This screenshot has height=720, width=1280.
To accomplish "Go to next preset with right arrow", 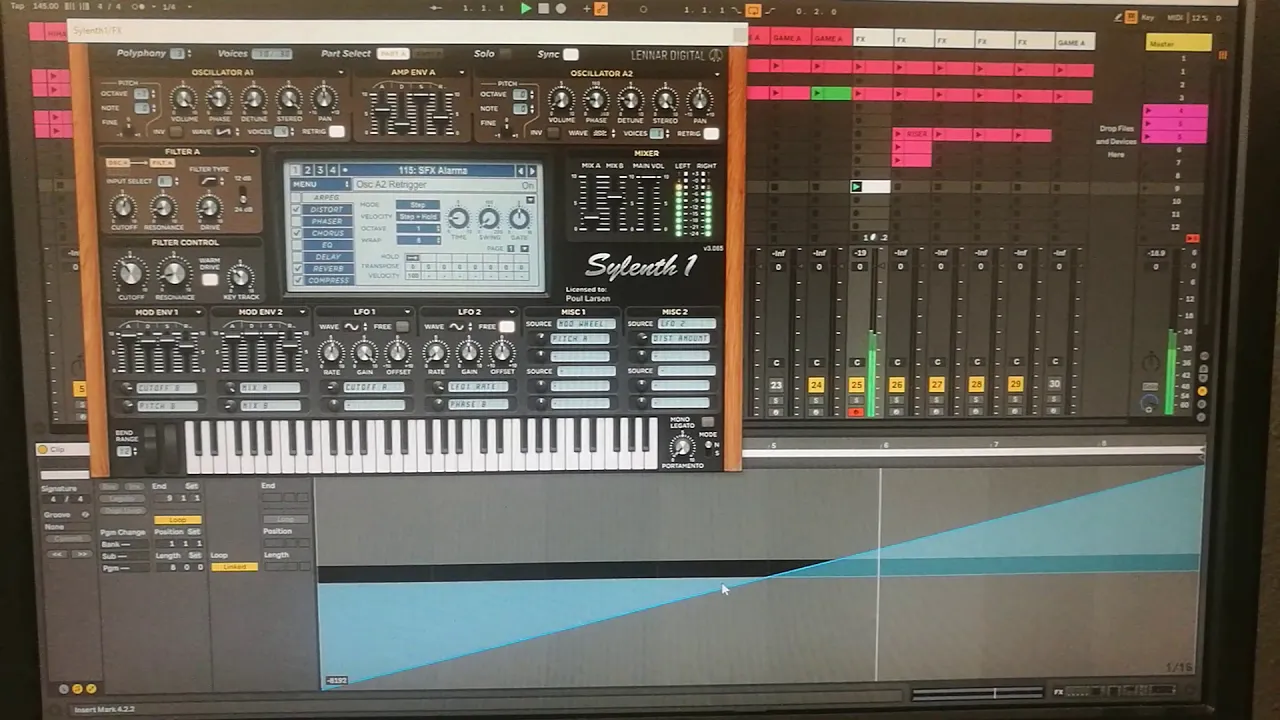I will 532,171.
